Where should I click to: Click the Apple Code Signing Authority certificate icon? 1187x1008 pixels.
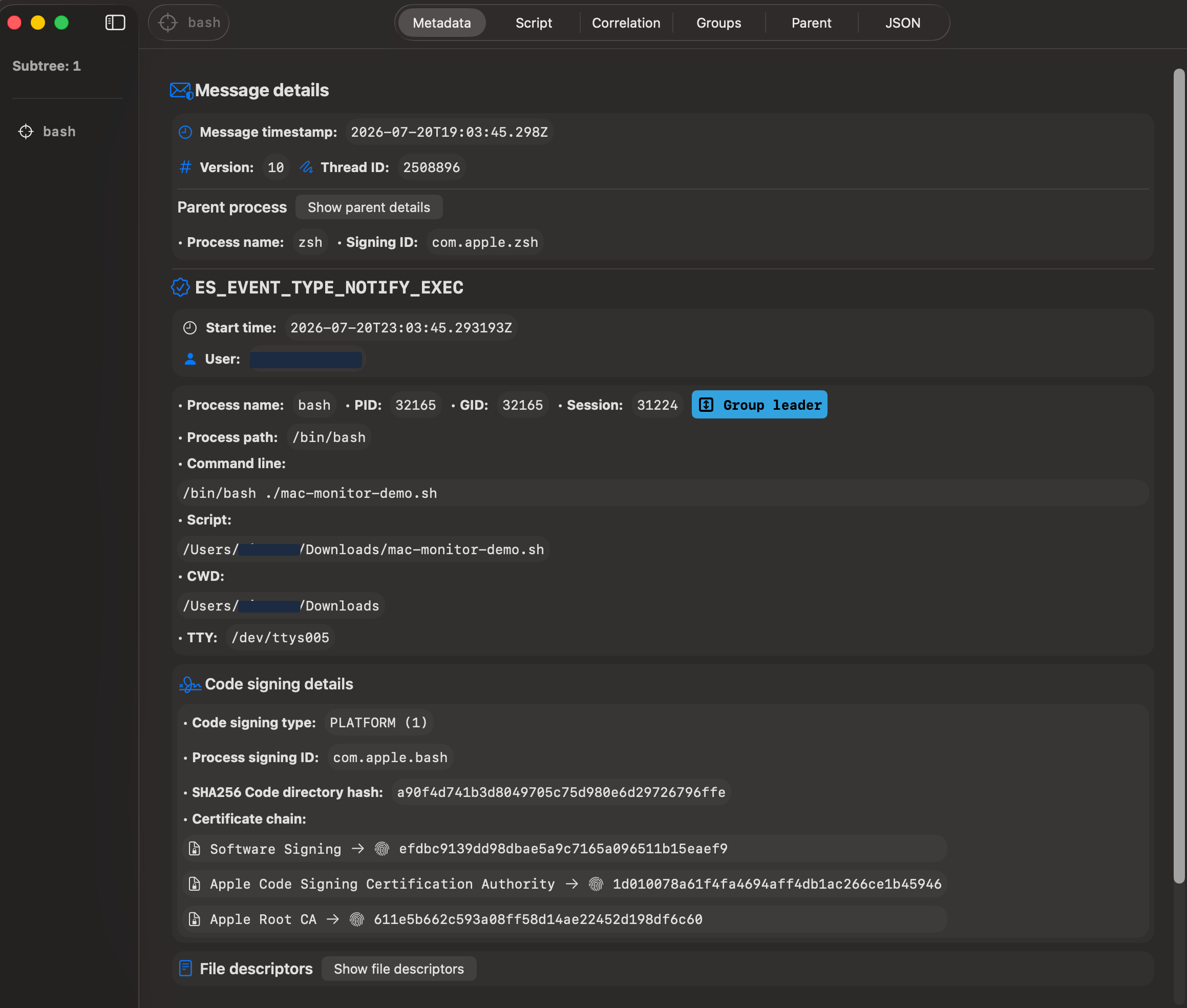pyautogui.click(x=194, y=884)
